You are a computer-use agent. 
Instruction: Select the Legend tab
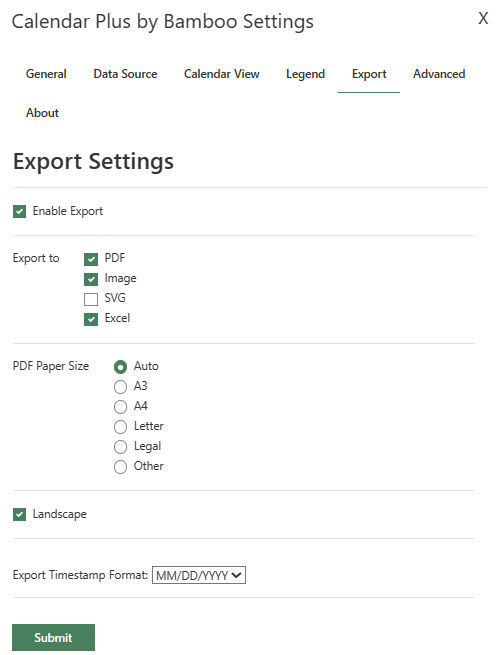305,74
